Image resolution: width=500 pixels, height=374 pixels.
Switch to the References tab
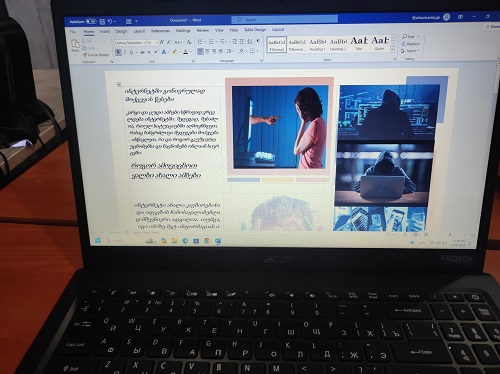(x=161, y=31)
